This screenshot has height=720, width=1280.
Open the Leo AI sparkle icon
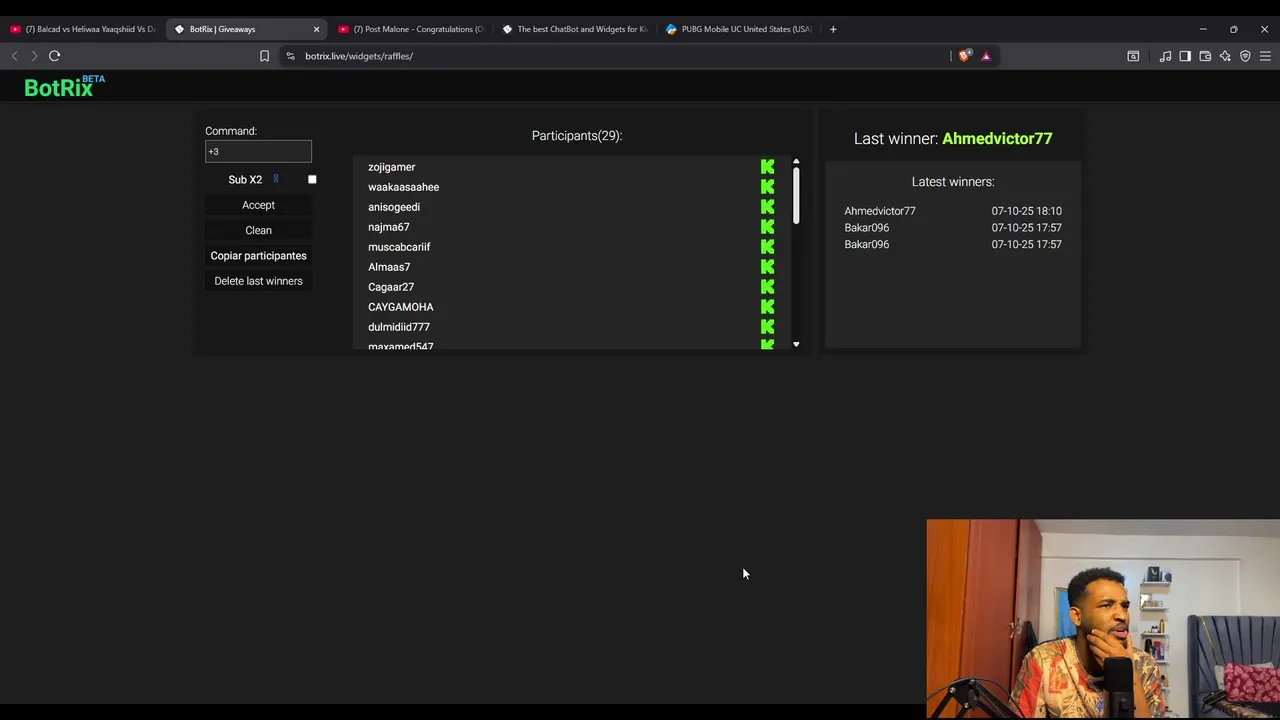click(1225, 56)
